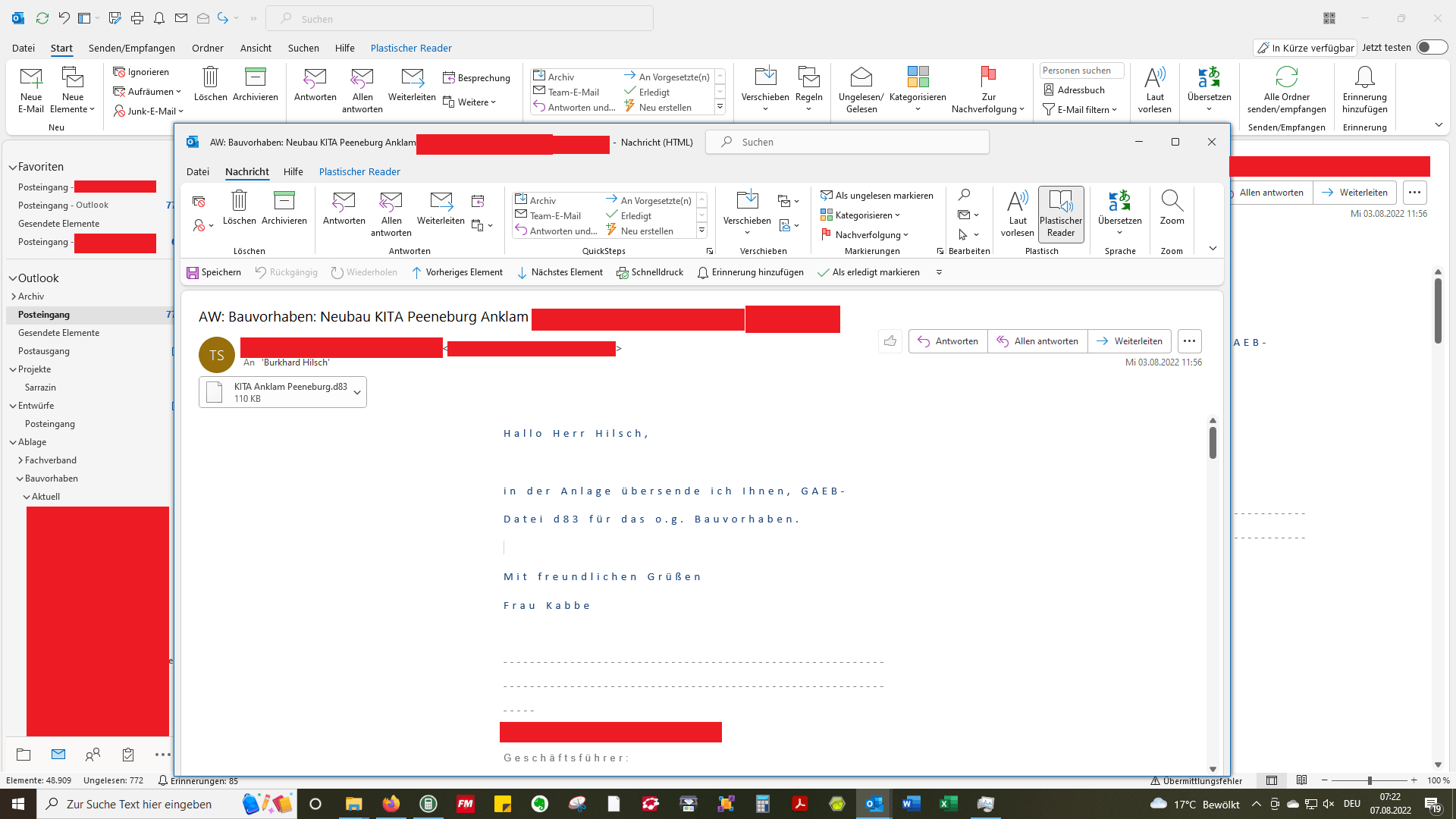This screenshot has width=1456, height=819.
Task: Click Nächstes Element in quick toolbar
Action: [x=560, y=272]
